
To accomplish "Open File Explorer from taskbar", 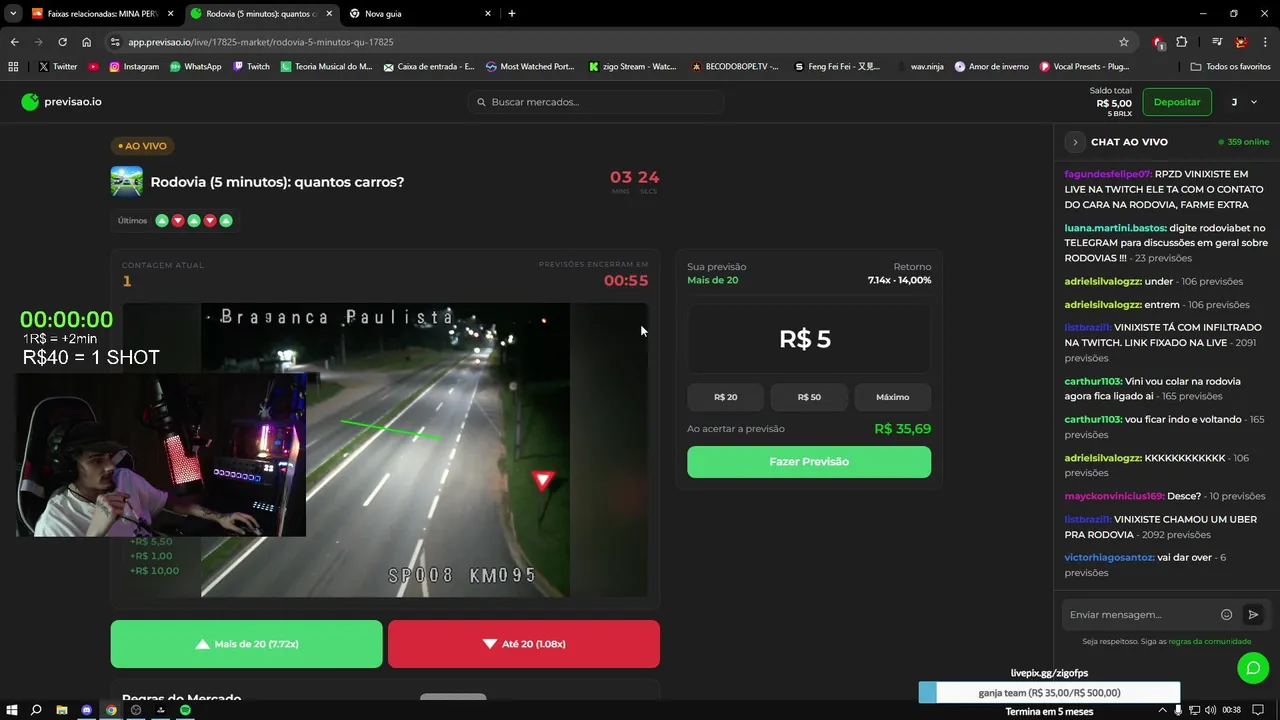I will 62,710.
